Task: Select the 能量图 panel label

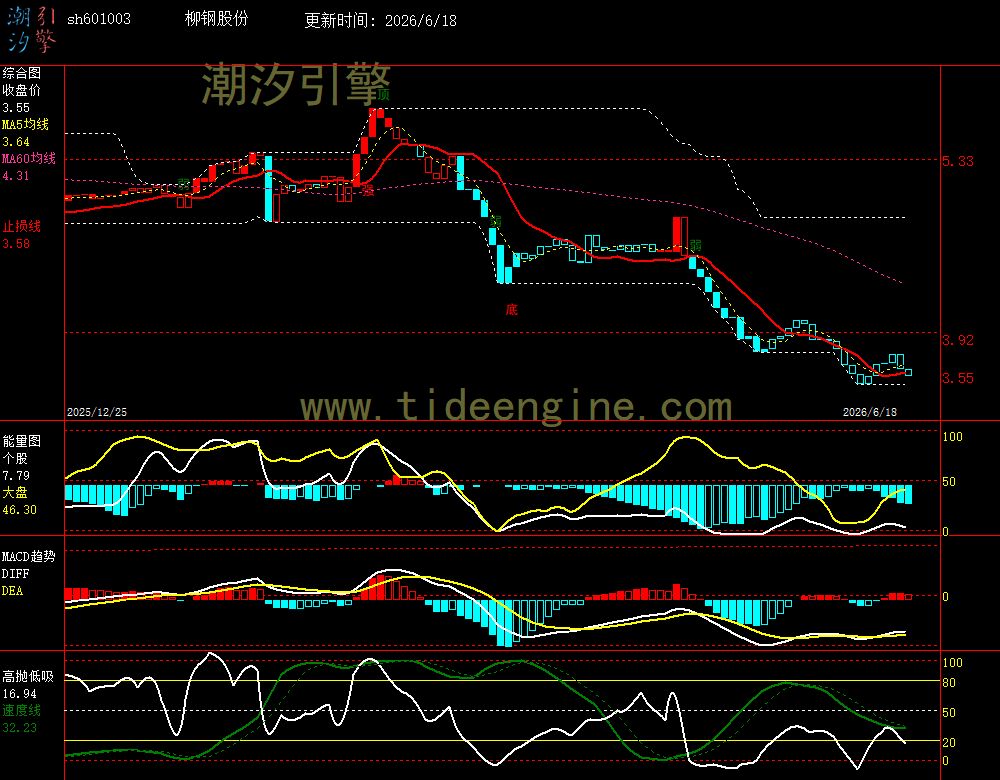Action: (x=22, y=441)
